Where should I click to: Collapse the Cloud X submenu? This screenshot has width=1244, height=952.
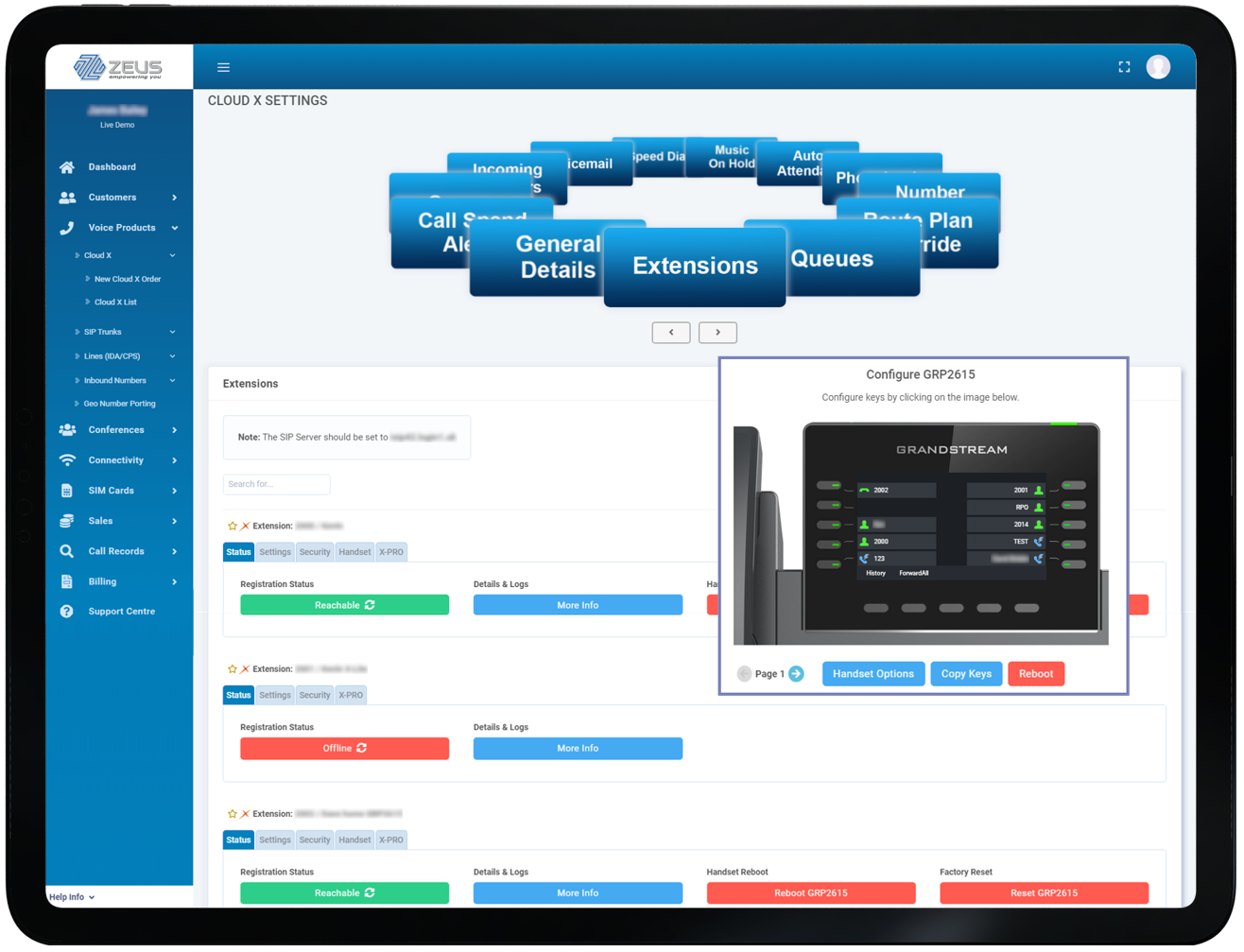tap(173, 256)
